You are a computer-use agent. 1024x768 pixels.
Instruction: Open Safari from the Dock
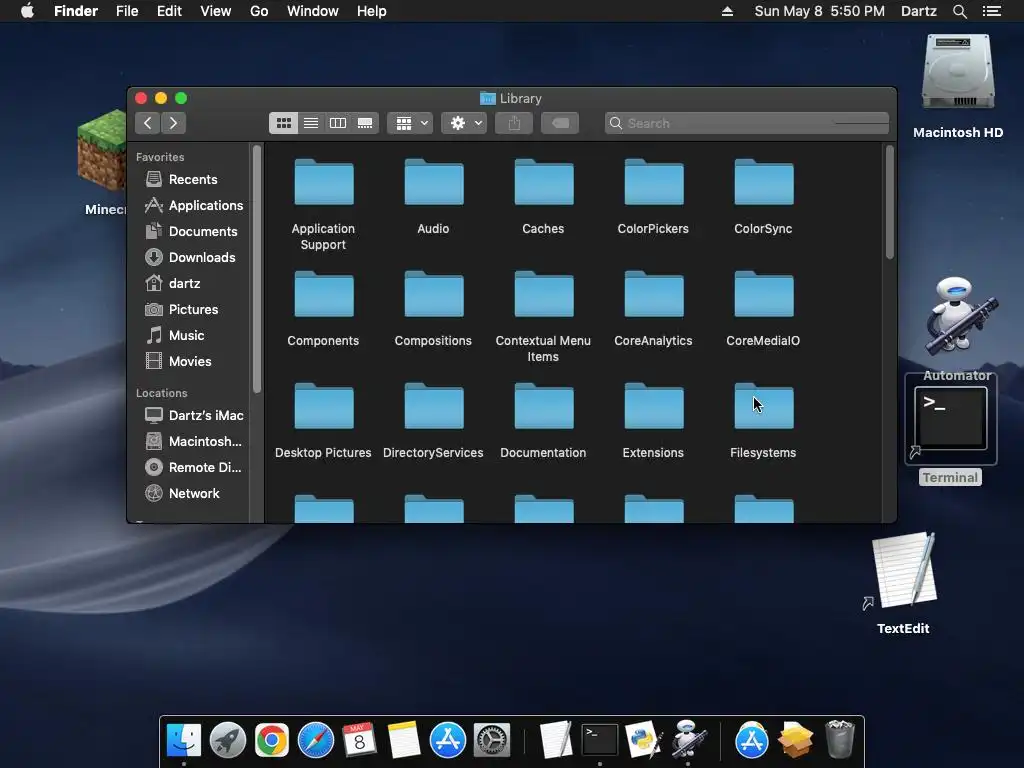pos(315,740)
